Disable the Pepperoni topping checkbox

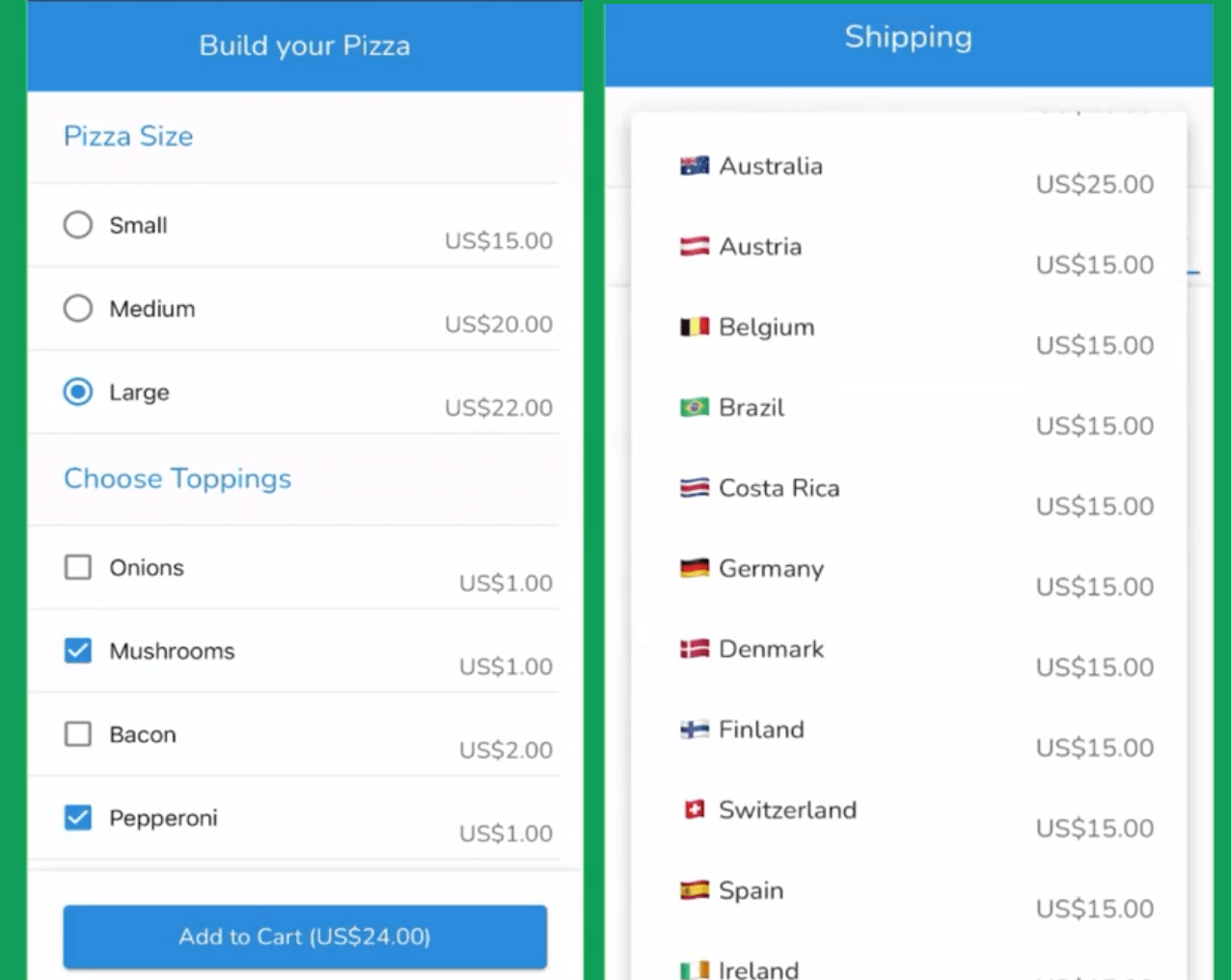coord(78,818)
